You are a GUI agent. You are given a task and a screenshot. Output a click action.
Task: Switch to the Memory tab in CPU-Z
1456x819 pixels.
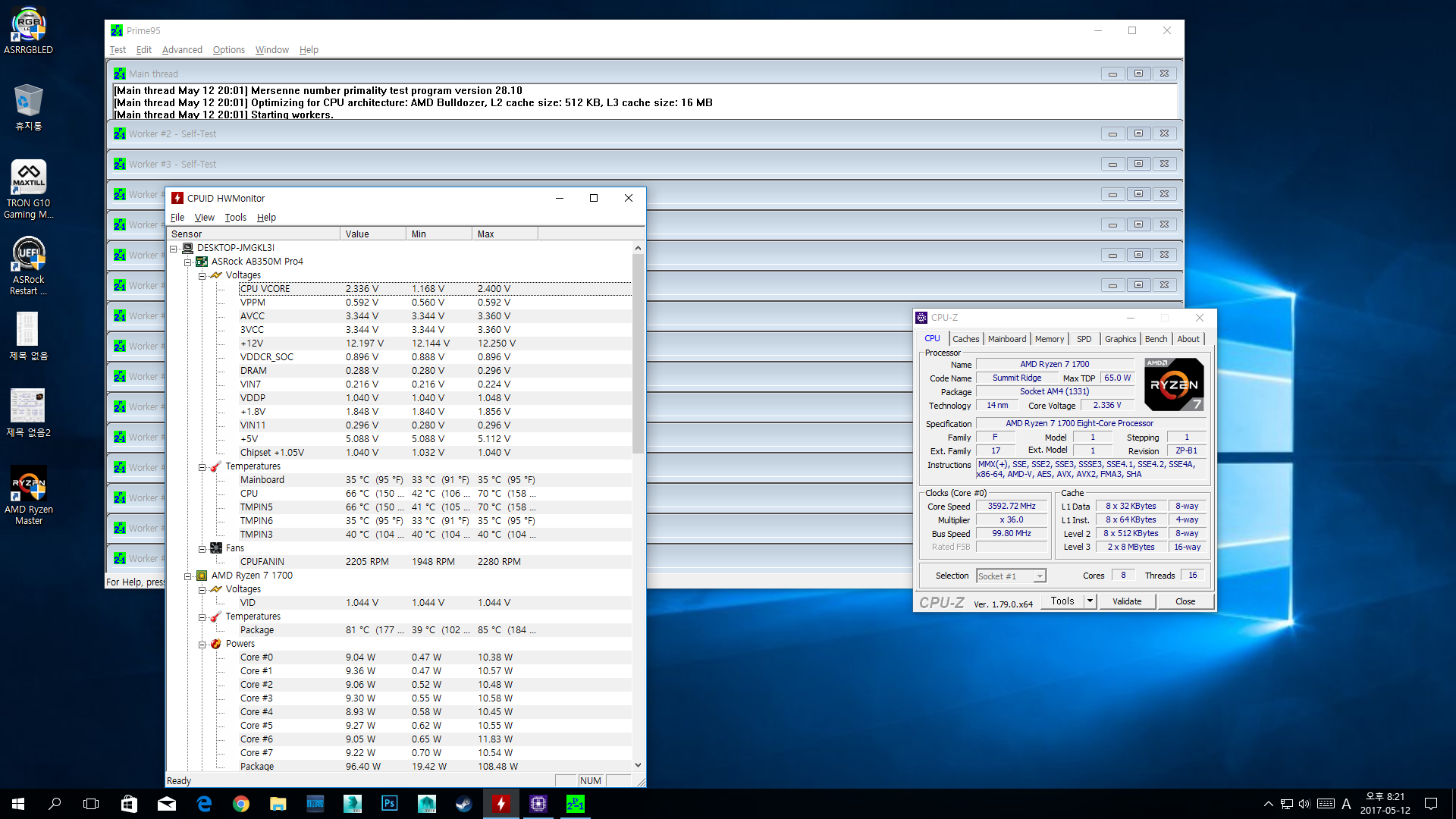pyautogui.click(x=1050, y=339)
